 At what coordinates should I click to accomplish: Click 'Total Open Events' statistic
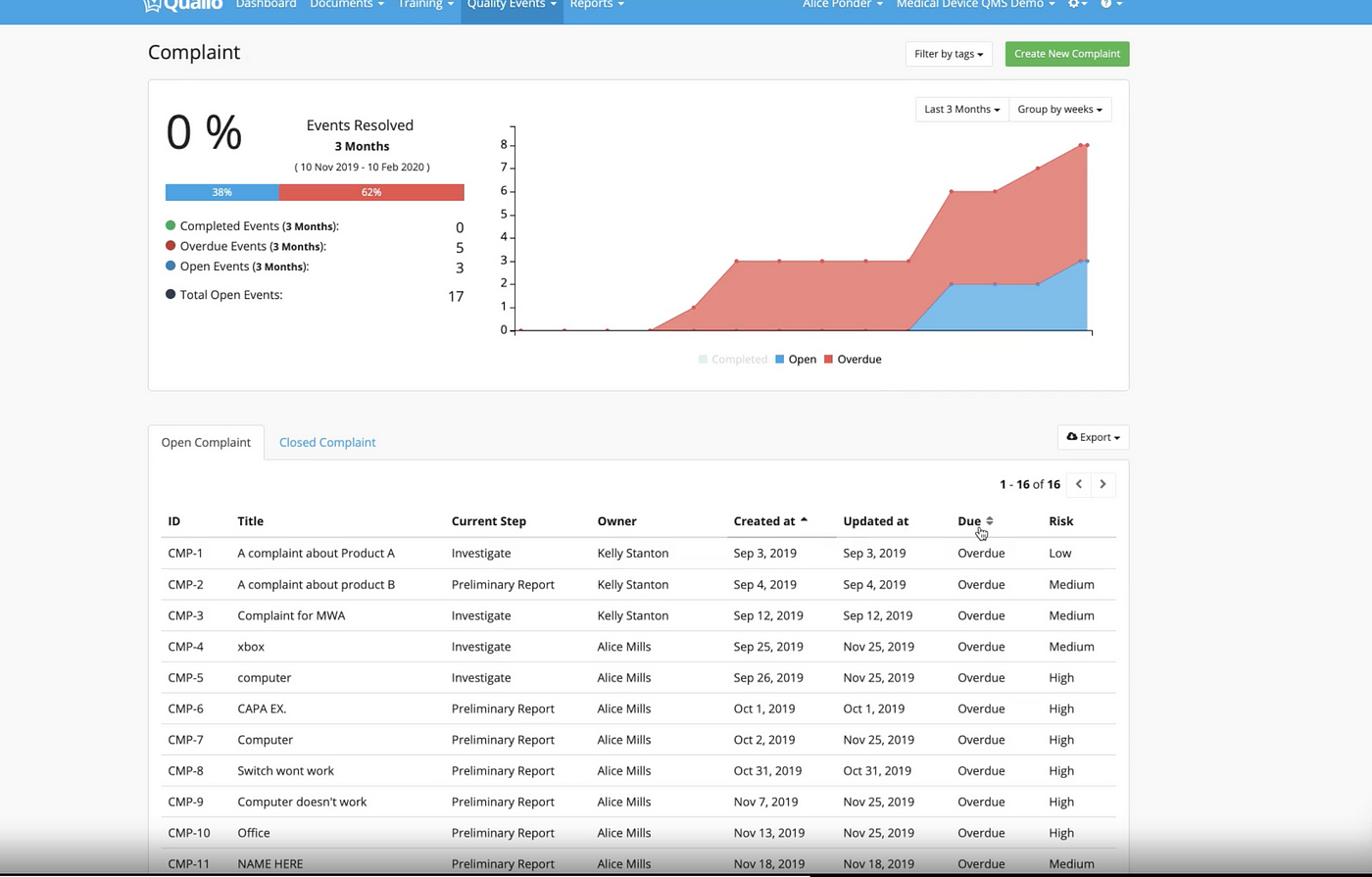tap(231, 295)
